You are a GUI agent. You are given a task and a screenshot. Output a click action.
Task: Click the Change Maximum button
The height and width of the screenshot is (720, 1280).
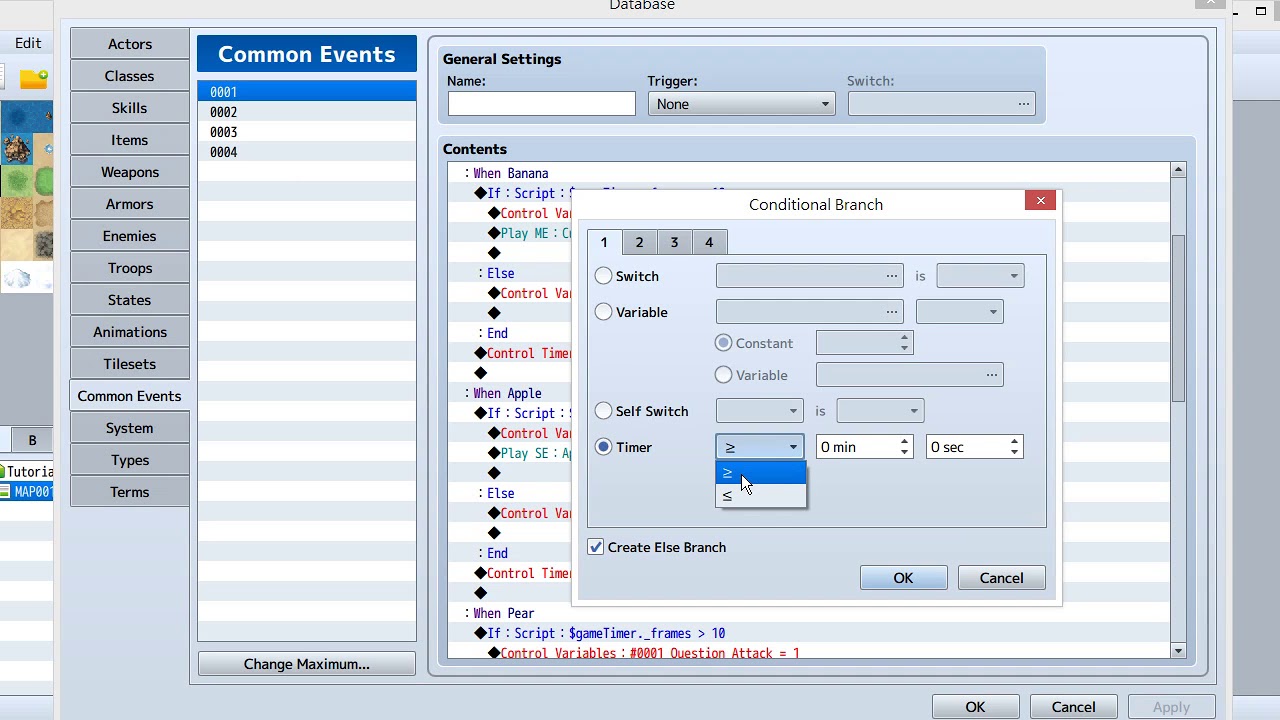[x=306, y=664]
